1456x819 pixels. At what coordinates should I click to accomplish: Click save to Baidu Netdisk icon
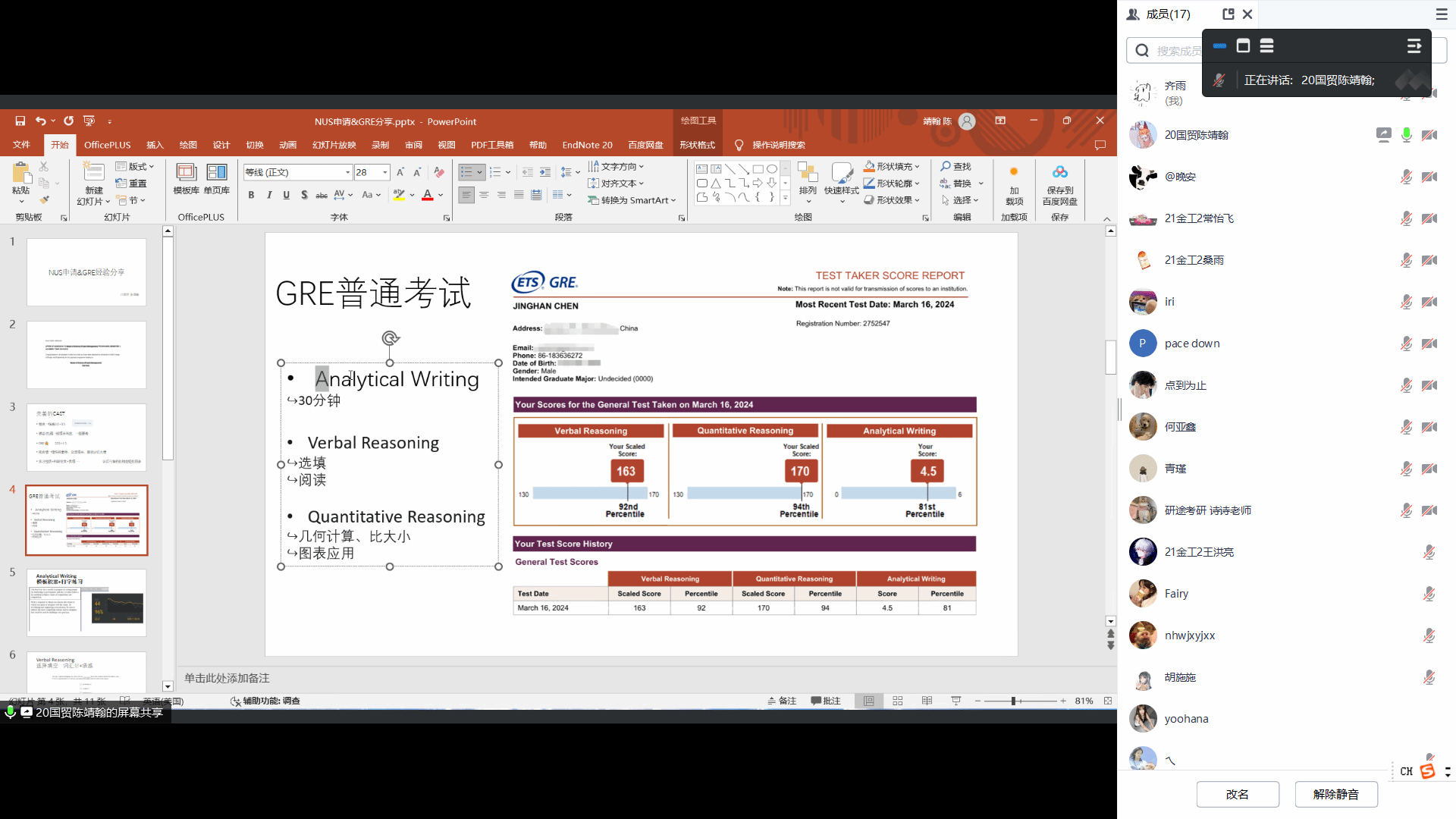click(1059, 173)
